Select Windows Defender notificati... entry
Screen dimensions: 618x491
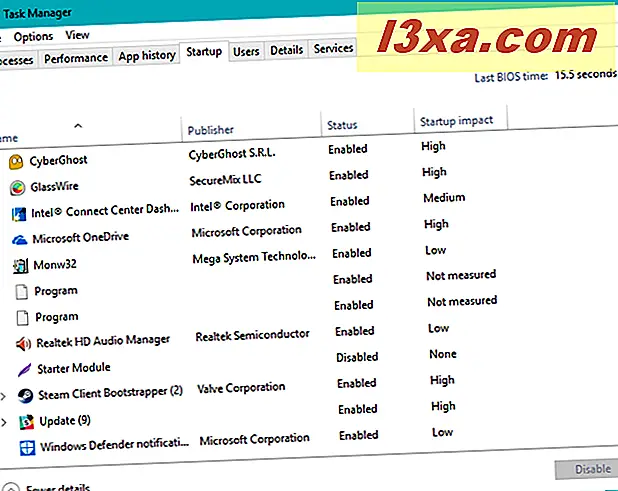tap(114, 445)
